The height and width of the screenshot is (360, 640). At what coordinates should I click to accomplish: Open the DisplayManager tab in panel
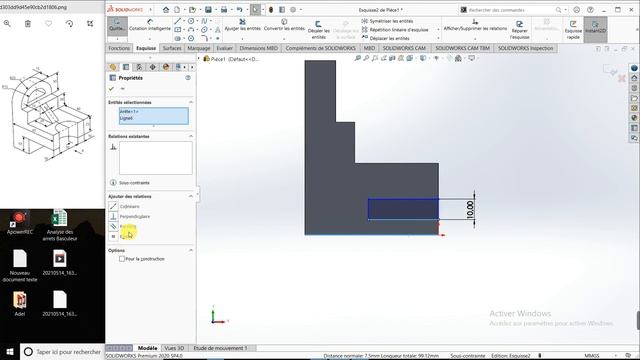pyautogui.click(x=165, y=67)
